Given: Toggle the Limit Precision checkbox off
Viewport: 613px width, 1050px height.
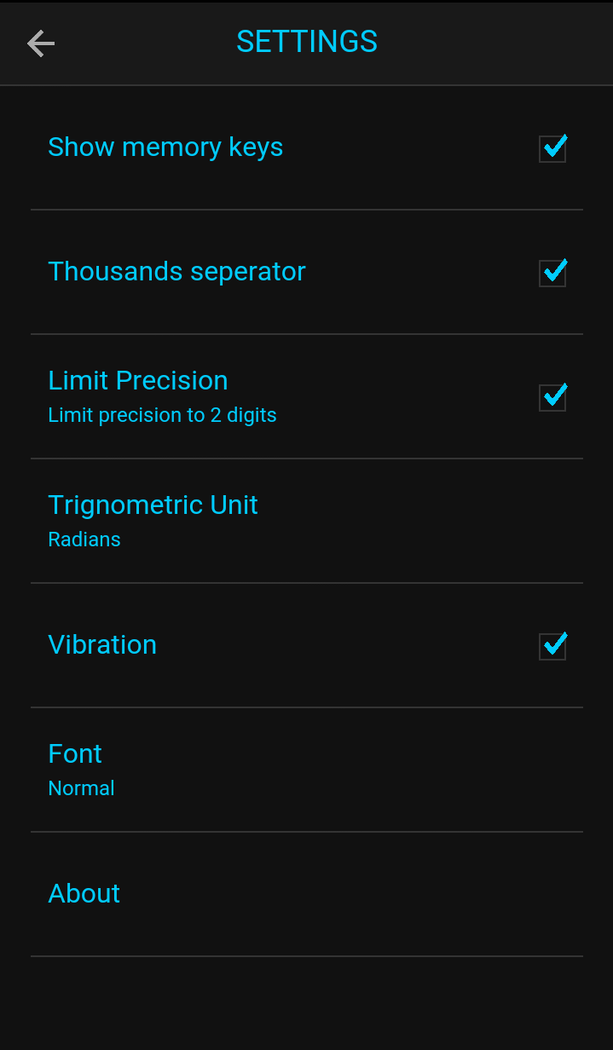Looking at the screenshot, I should (x=553, y=396).
